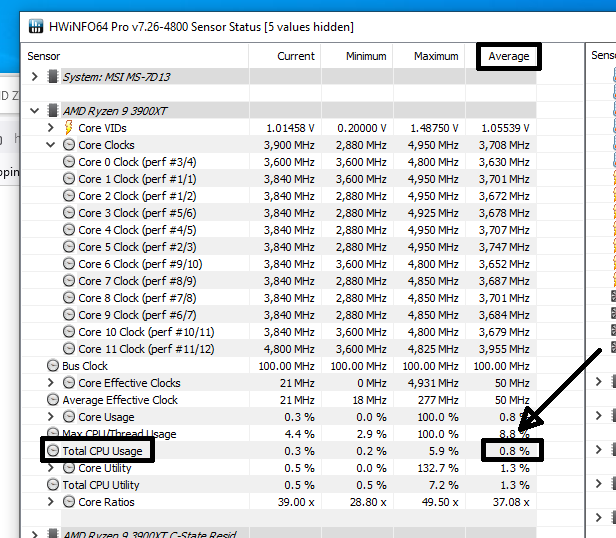Click Core Effective Clocks sensor icon
Viewport: 616px width, 538px height.
click(x=69, y=383)
